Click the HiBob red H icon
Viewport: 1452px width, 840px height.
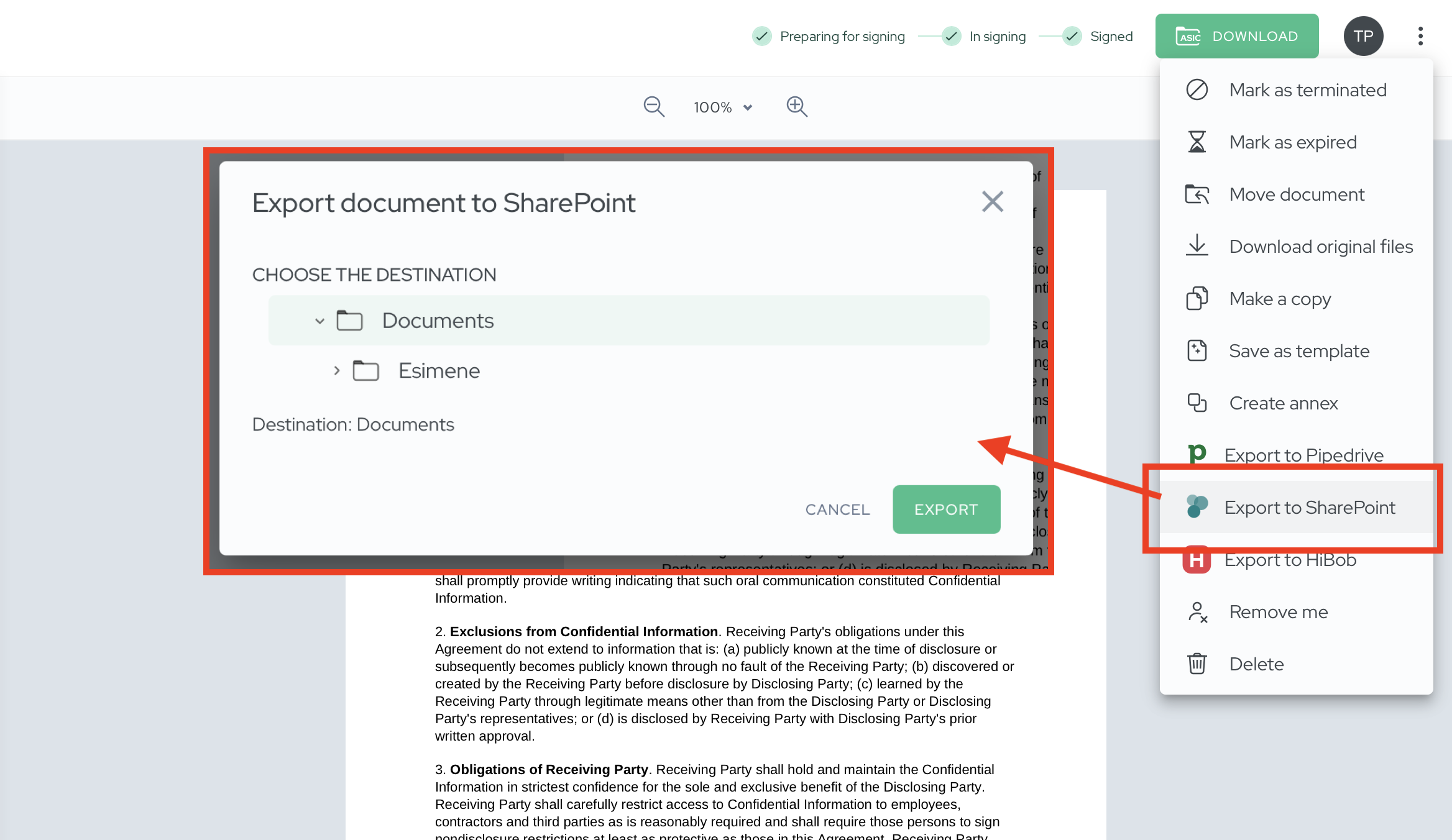pyautogui.click(x=1197, y=560)
